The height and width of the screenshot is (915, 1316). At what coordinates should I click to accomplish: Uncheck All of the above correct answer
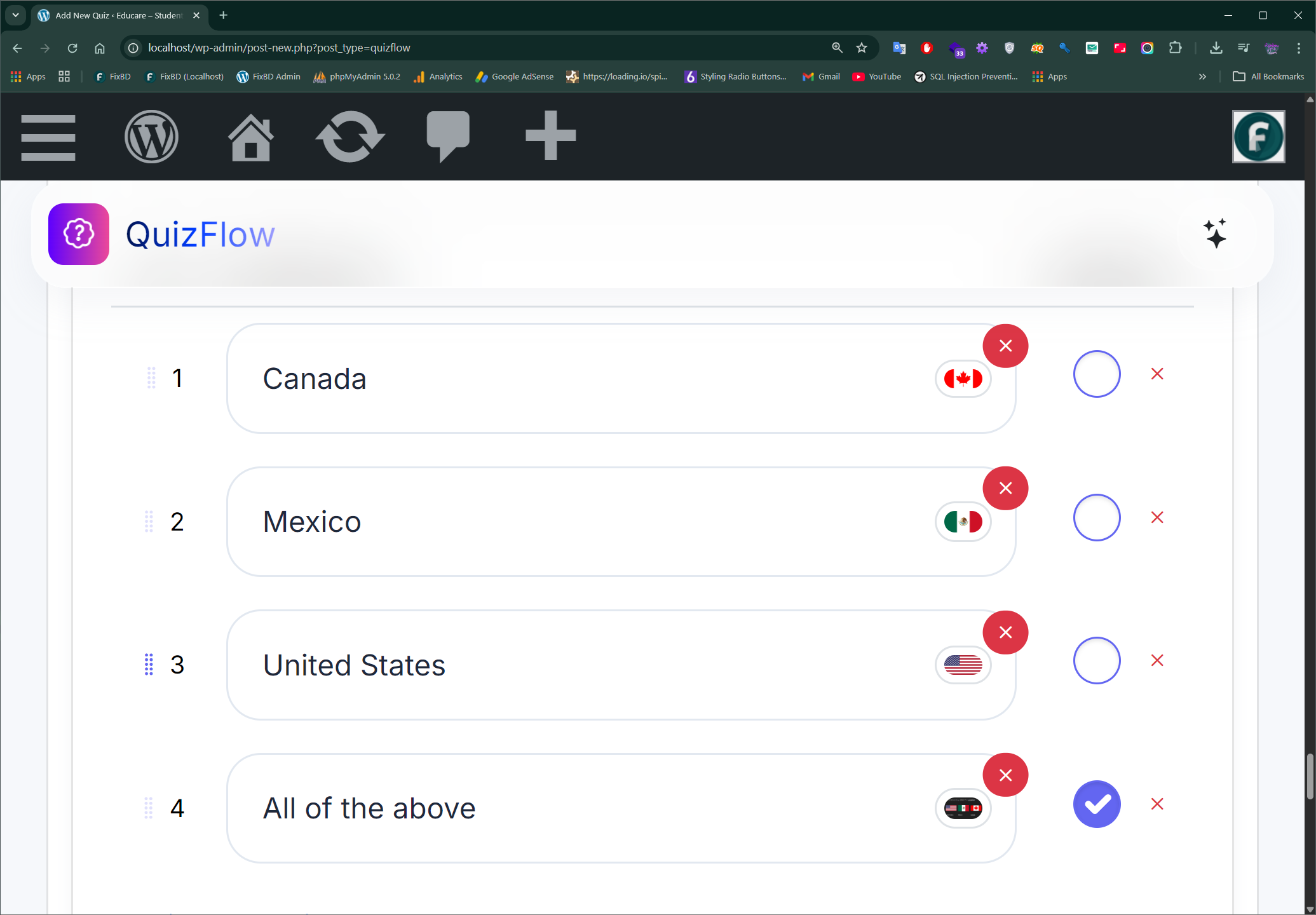[x=1096, y=804]
